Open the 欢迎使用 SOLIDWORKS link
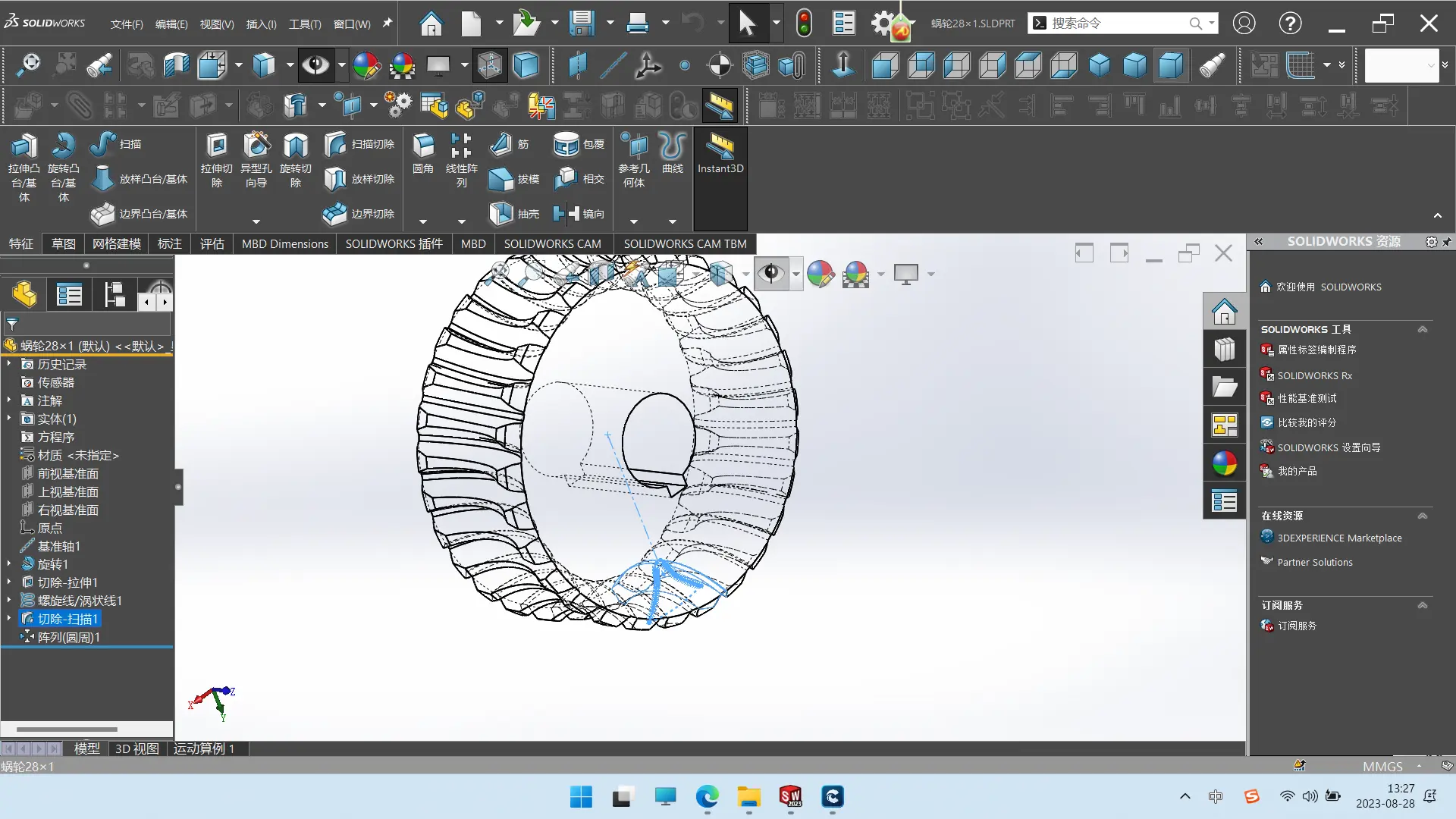The image size is (1456, 819). 1329,287
